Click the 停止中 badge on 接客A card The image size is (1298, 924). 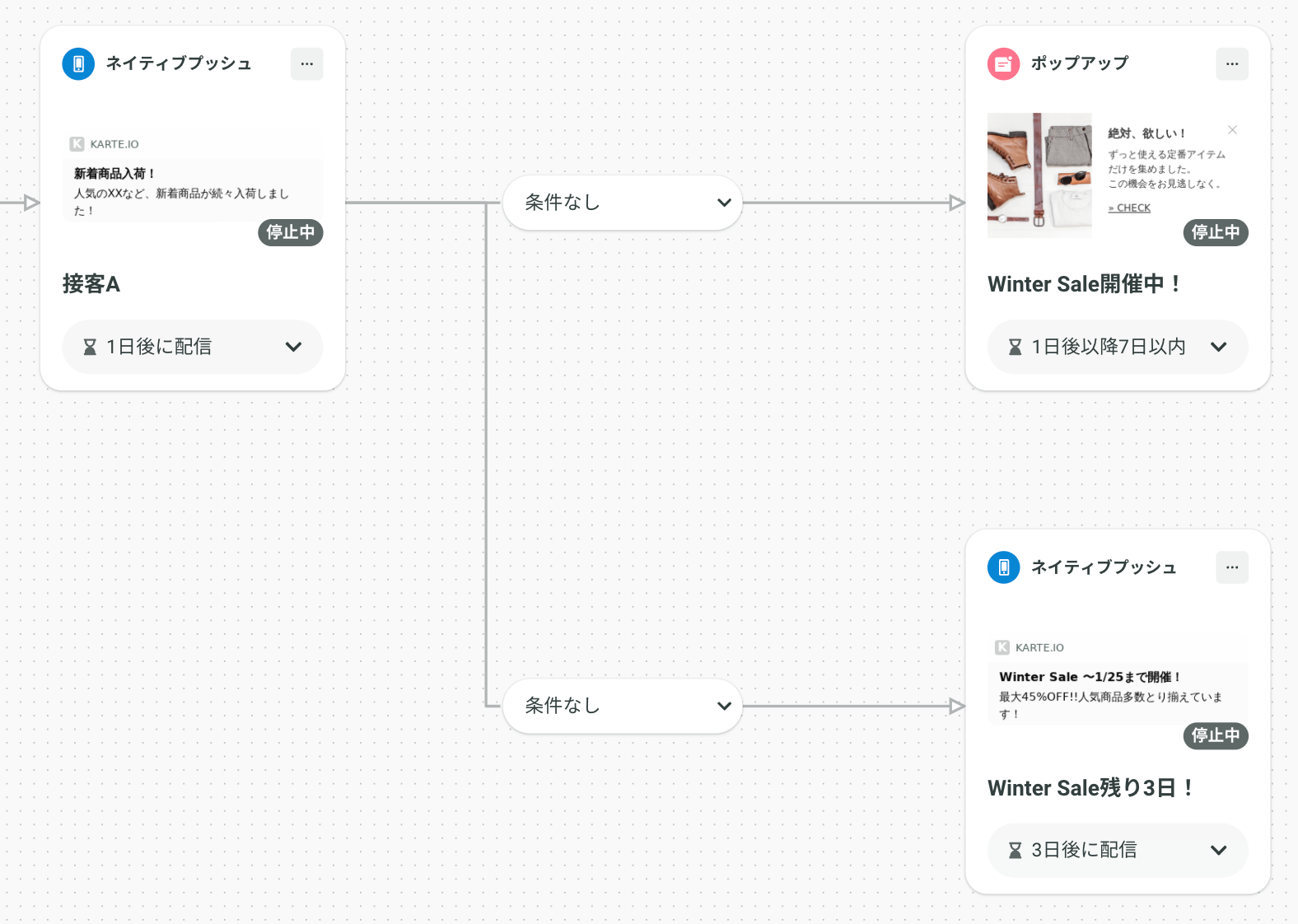[x=291, y=232]
